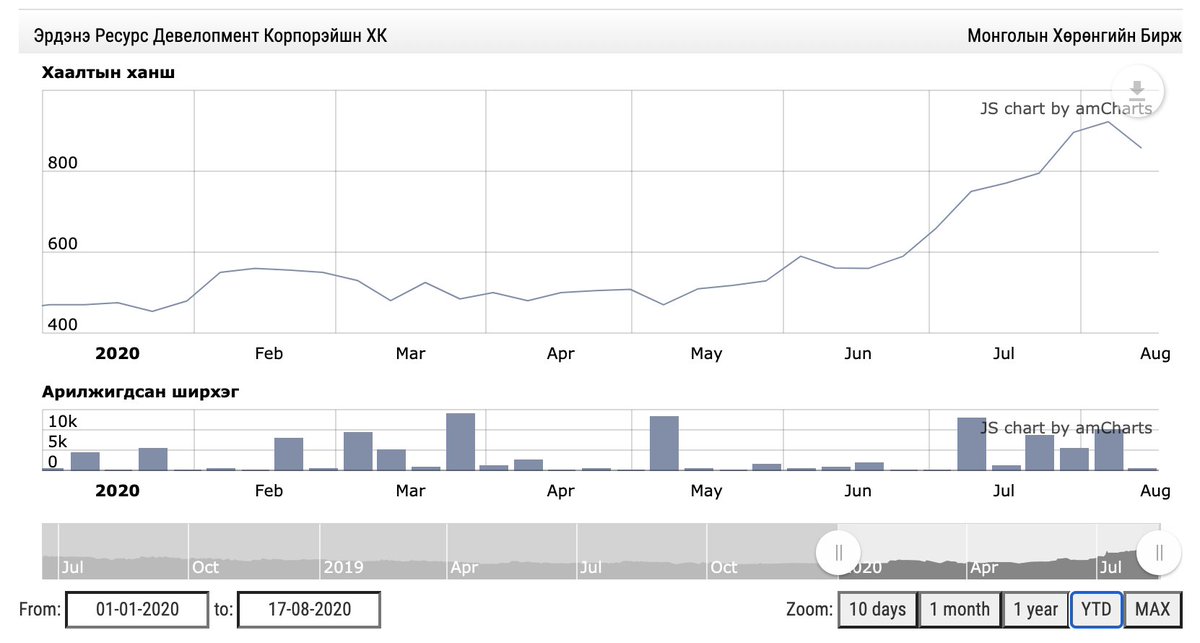Viewport: 1200px width, 643px height.
Task: Click the Арилжигдсан ширхэг panel title
Action: click(140, 392)
